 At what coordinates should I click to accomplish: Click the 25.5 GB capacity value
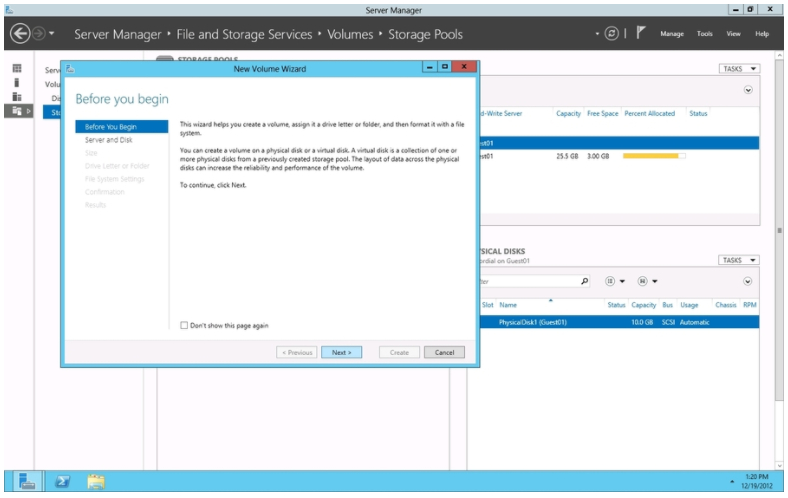[567, 156]
